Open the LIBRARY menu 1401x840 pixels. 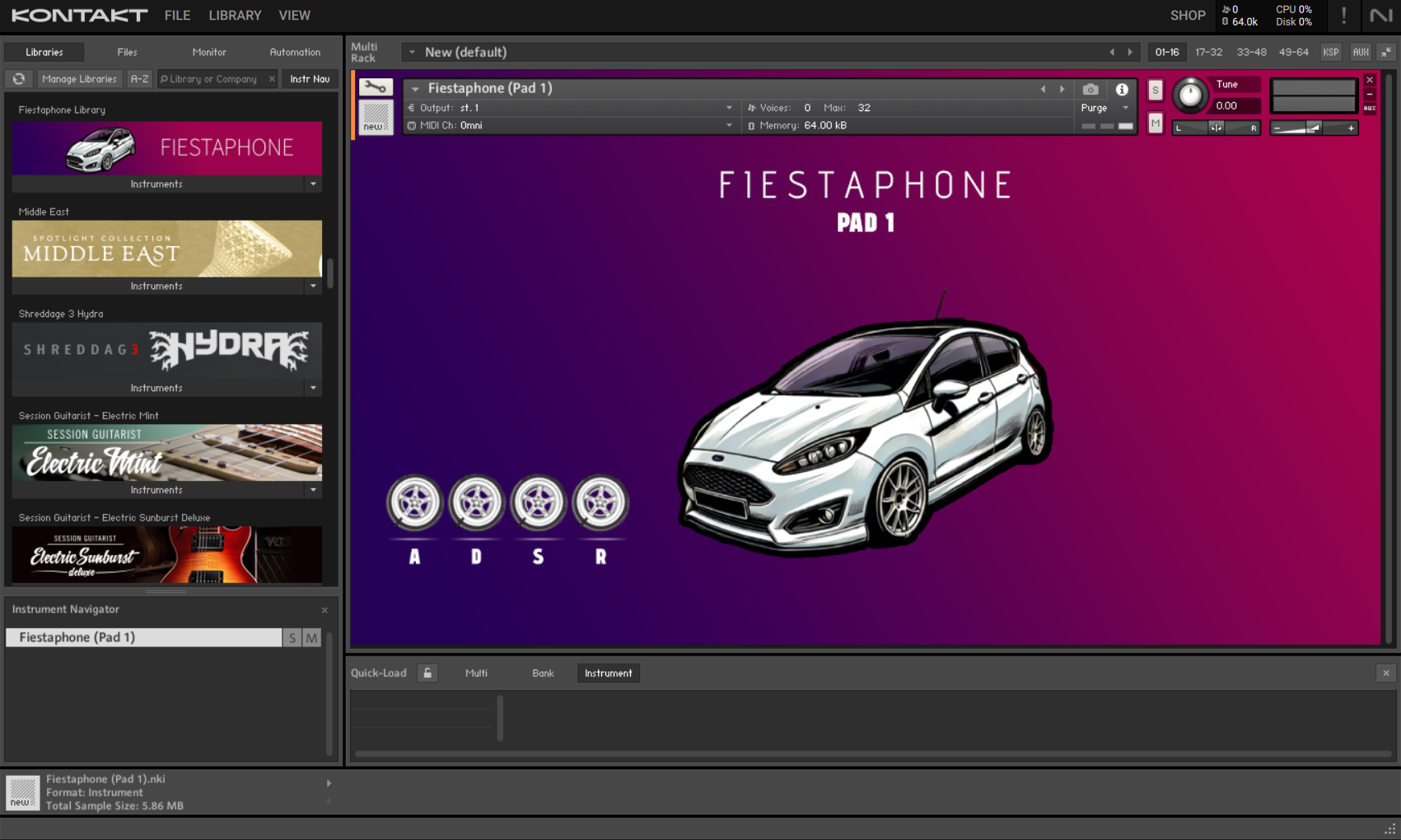[235, 15]
